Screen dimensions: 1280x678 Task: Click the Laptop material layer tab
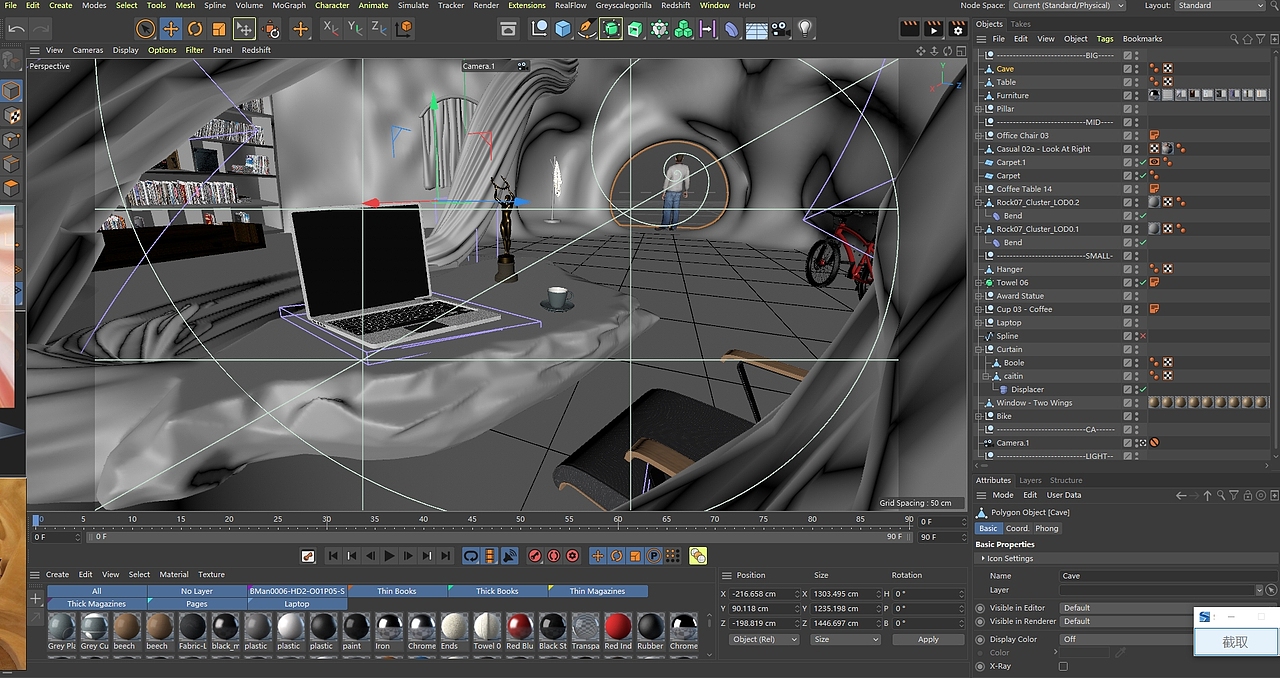[297, 604]
